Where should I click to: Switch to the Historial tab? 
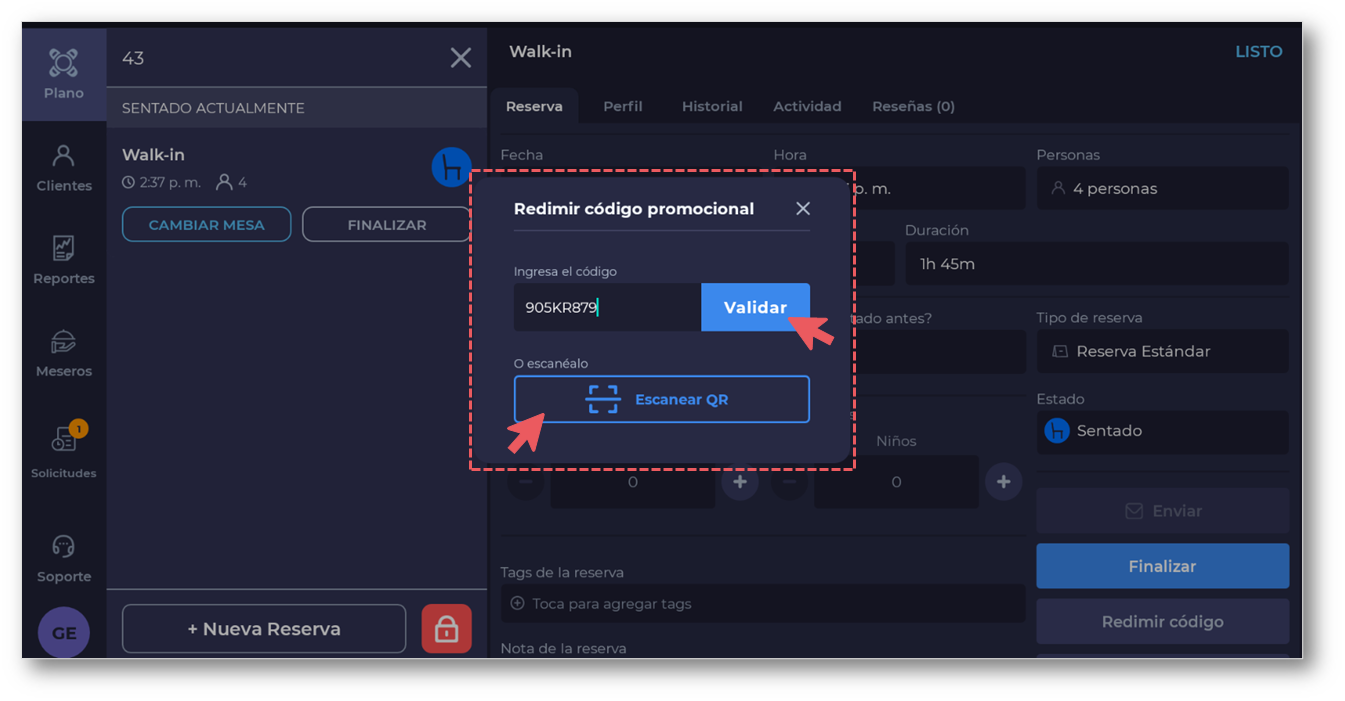tap(712, 106)
